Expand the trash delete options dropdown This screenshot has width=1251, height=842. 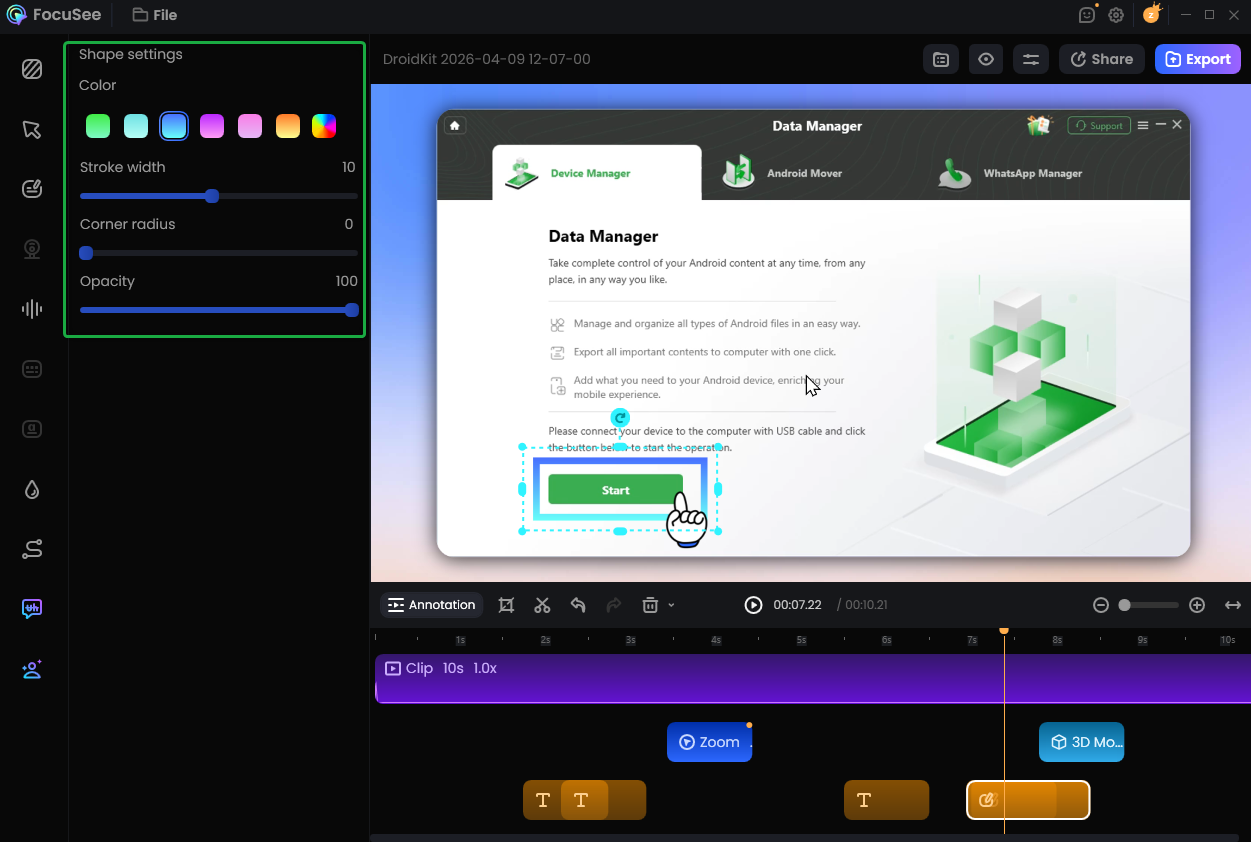pyautogui.click(x=669, y=605)
